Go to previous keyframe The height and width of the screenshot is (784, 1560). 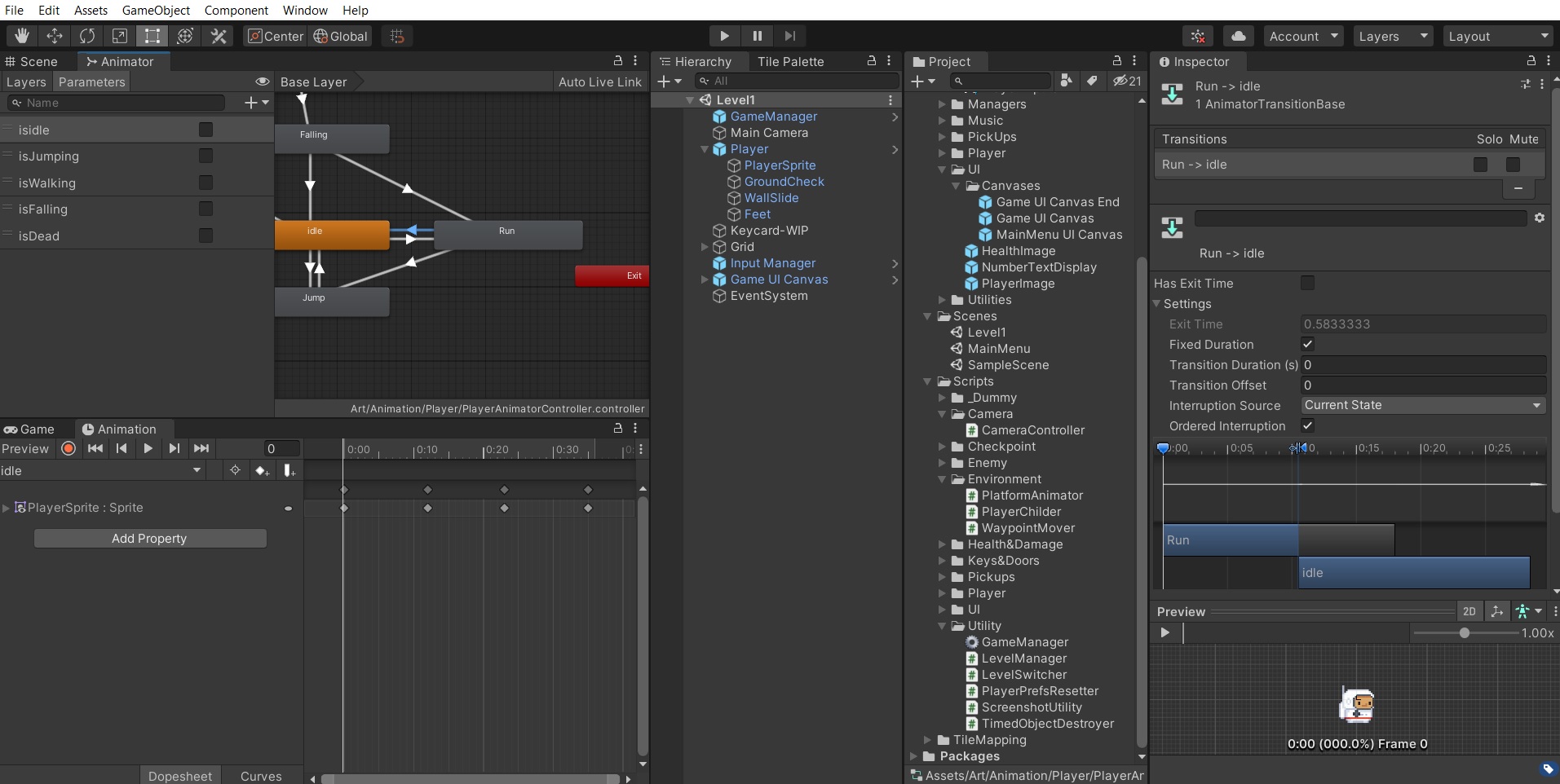coord(122,448)
